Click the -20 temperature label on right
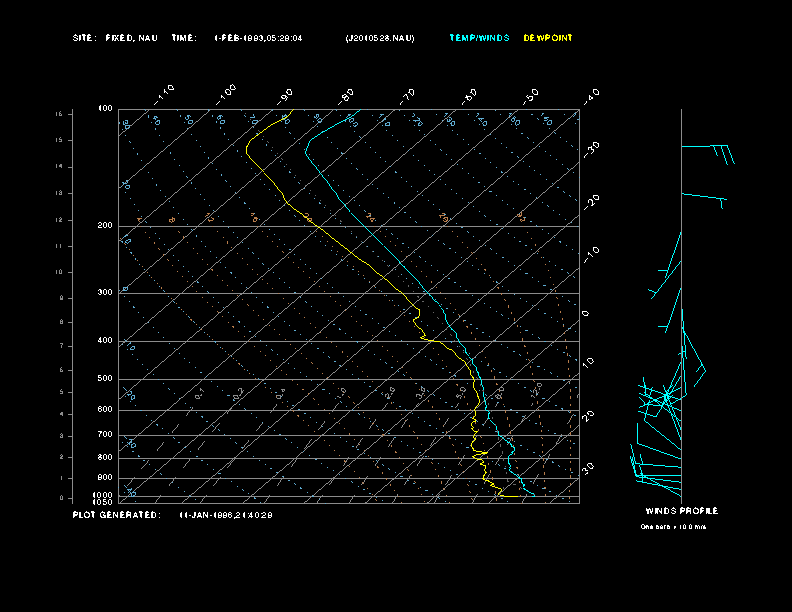The height and width of the screenshot is (612, 792). (591, 201)
